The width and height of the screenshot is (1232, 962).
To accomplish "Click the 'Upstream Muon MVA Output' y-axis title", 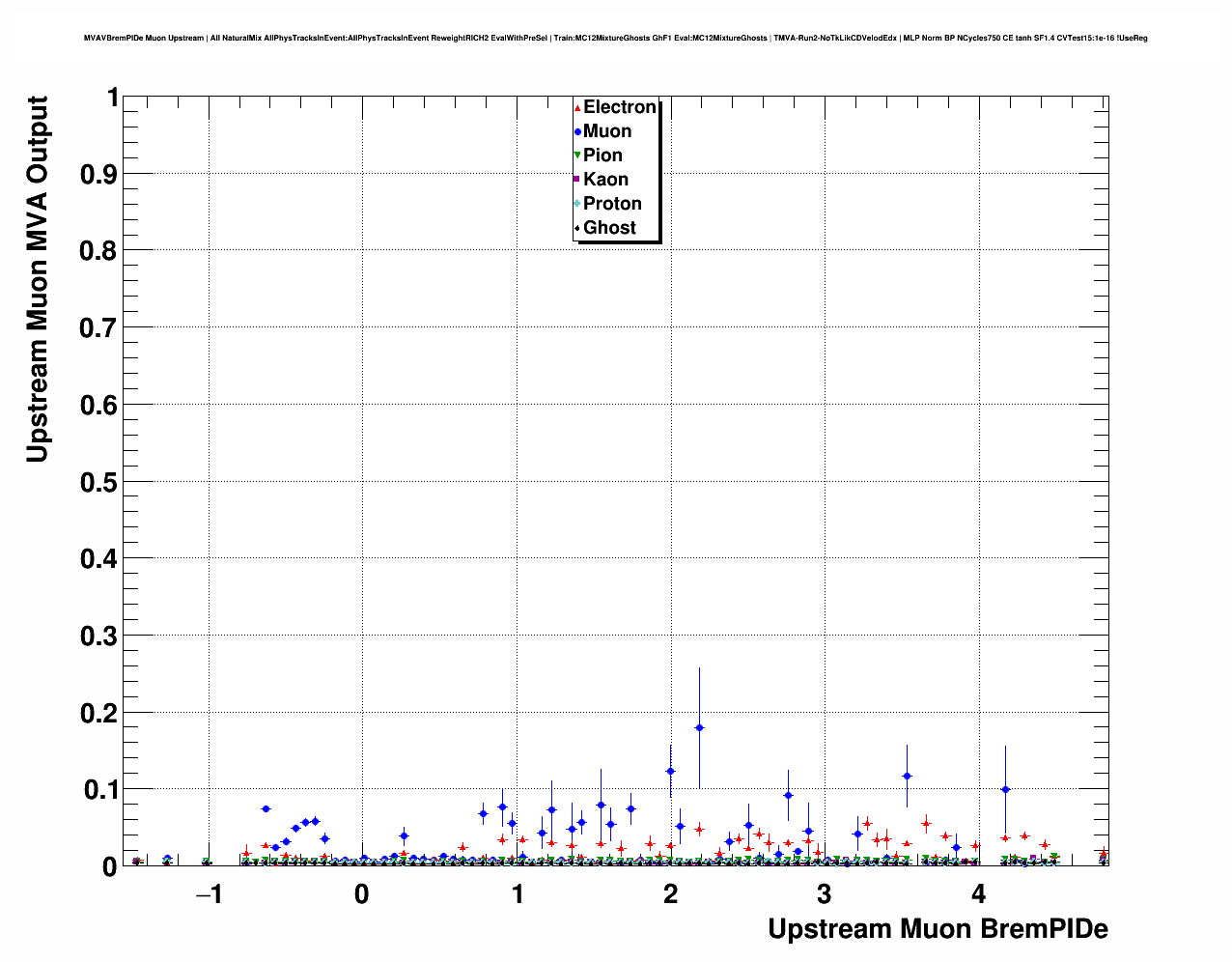I will (37, 279).
